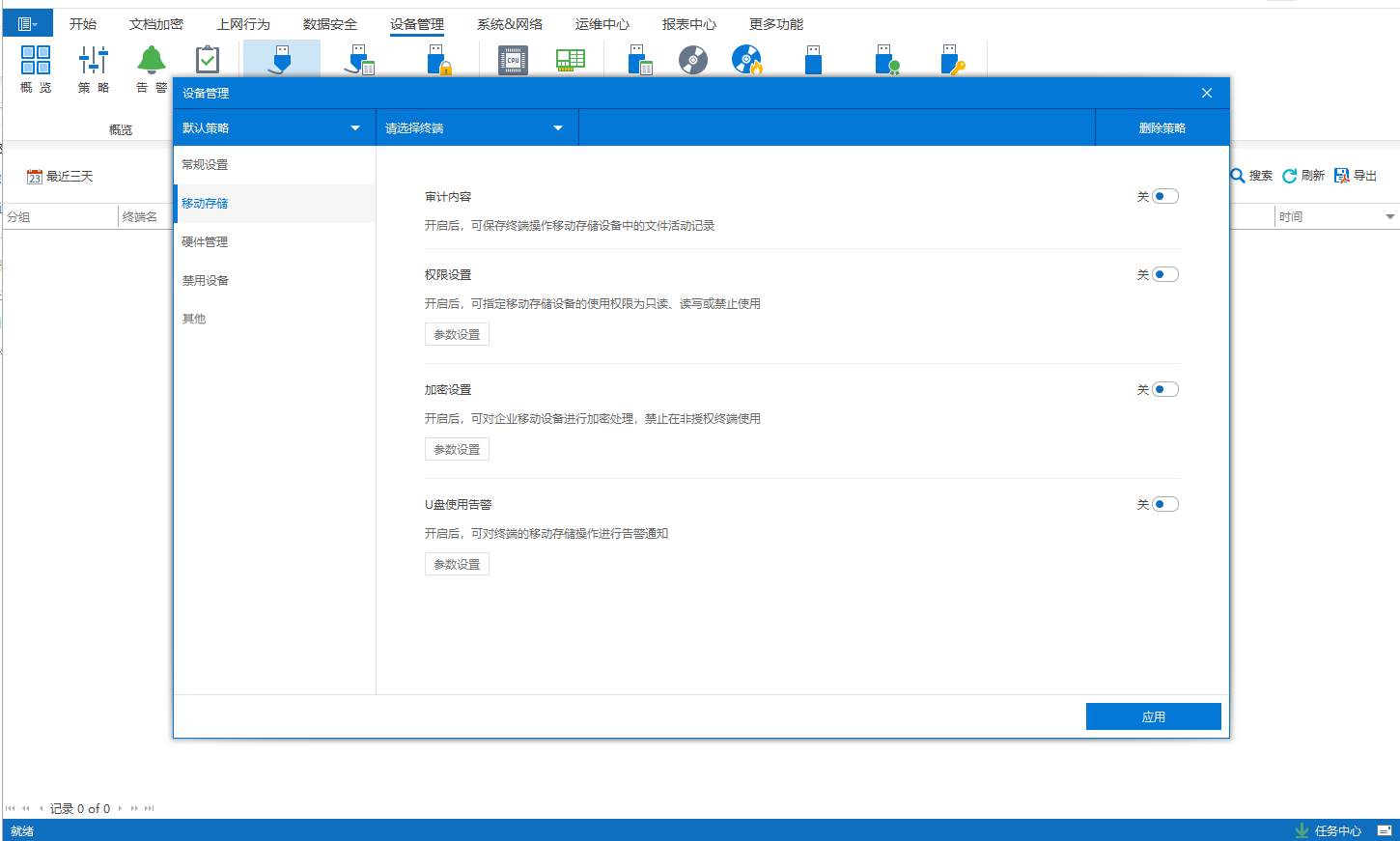Click the disc with flame icon

(746, 61)
